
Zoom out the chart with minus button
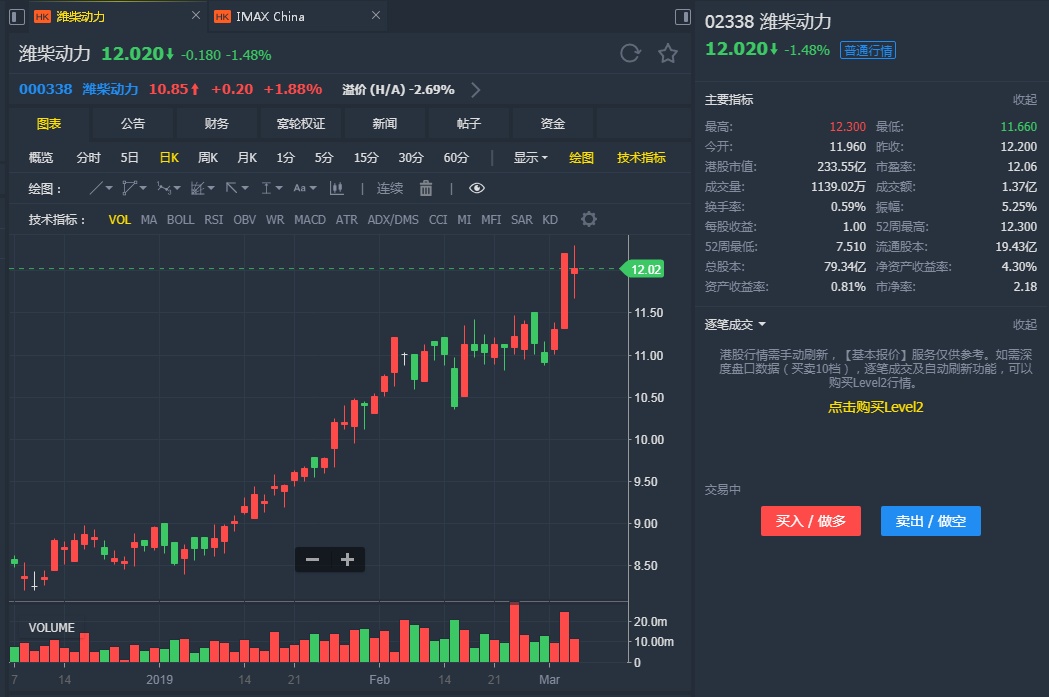pyautogui.click(x=312, y=560)
